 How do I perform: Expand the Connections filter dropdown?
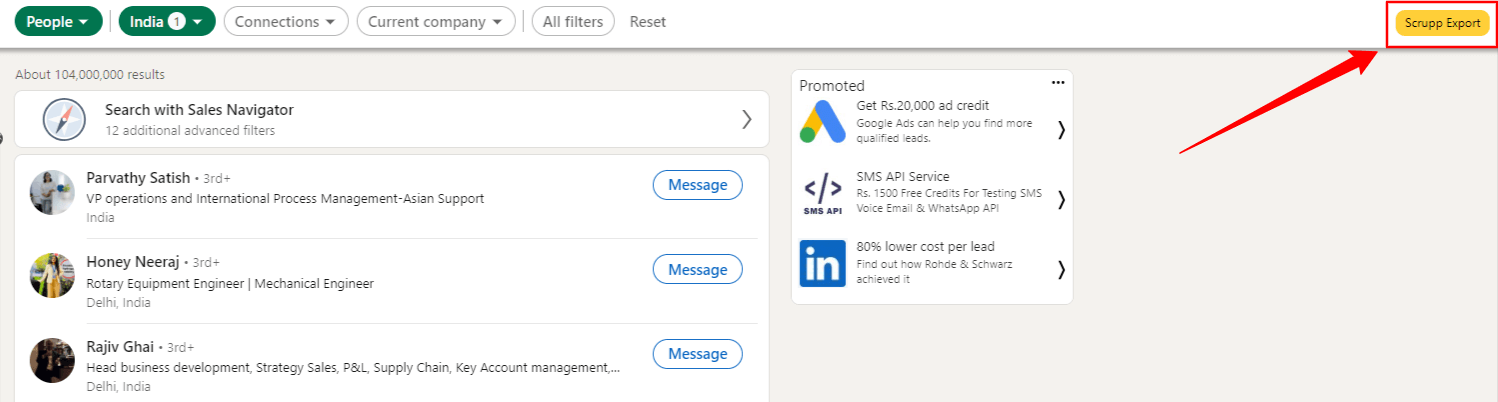pyautogui.click(x=286, y=21)
